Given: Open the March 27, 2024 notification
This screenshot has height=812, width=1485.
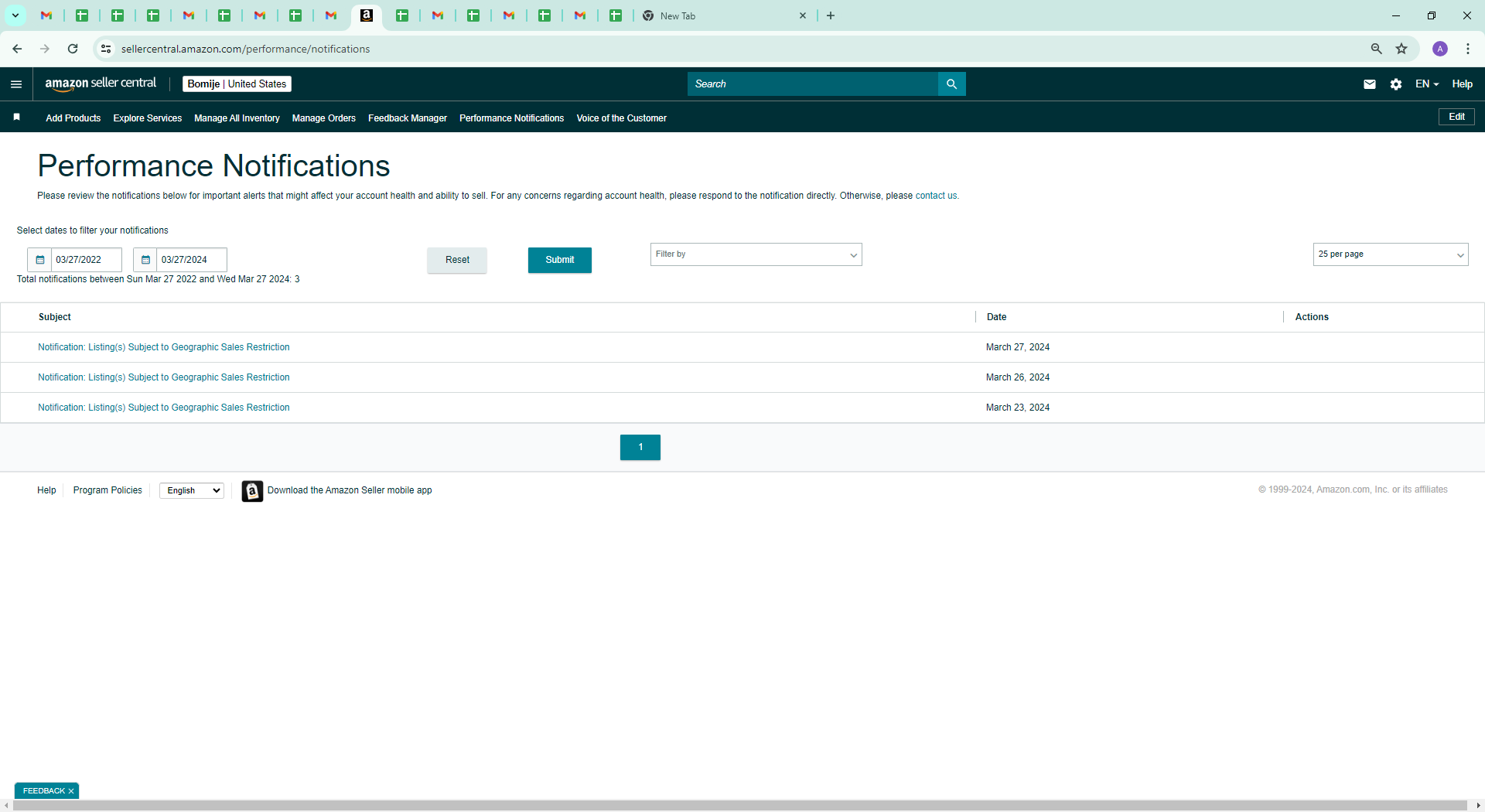Looking at the screenshot, I should [x=164, y=347].
